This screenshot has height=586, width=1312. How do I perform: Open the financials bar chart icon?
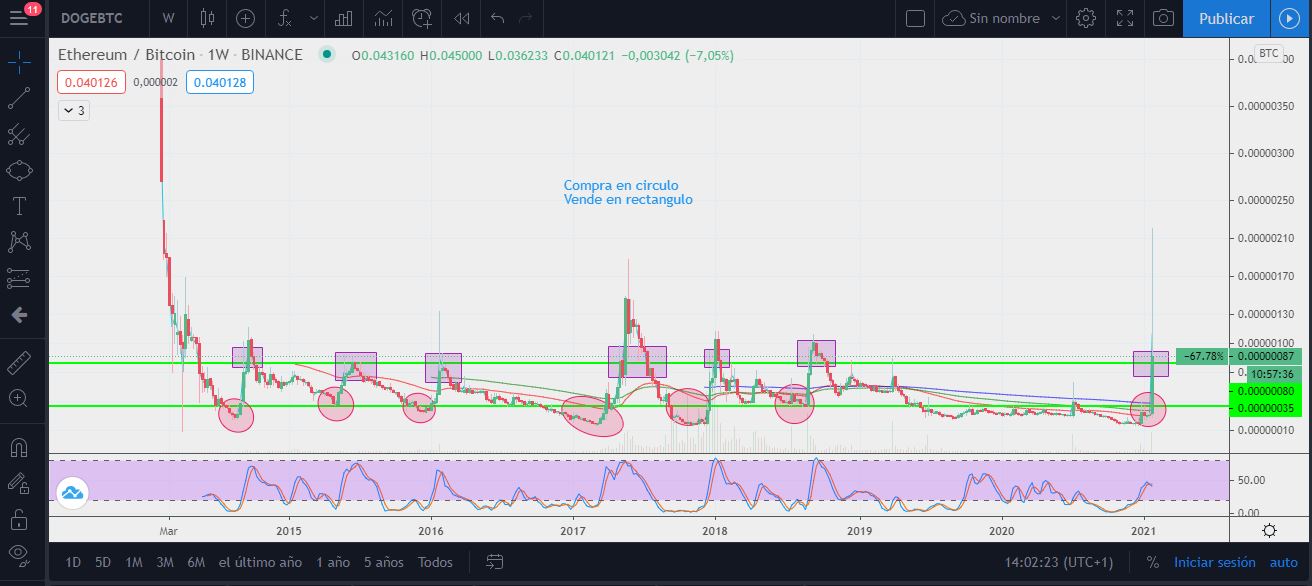344,18
